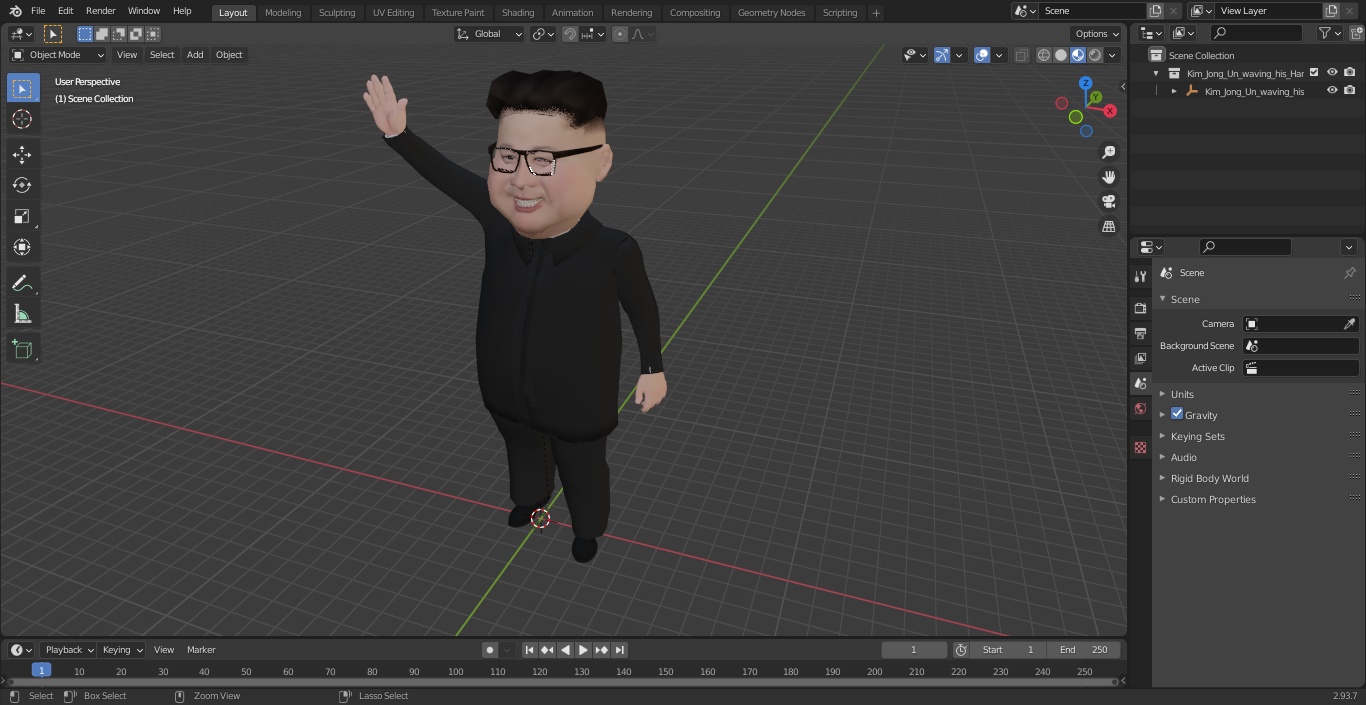Screen dimensions: 1366x705
Task: Select rendered viewport shading
Action: 1095,55
